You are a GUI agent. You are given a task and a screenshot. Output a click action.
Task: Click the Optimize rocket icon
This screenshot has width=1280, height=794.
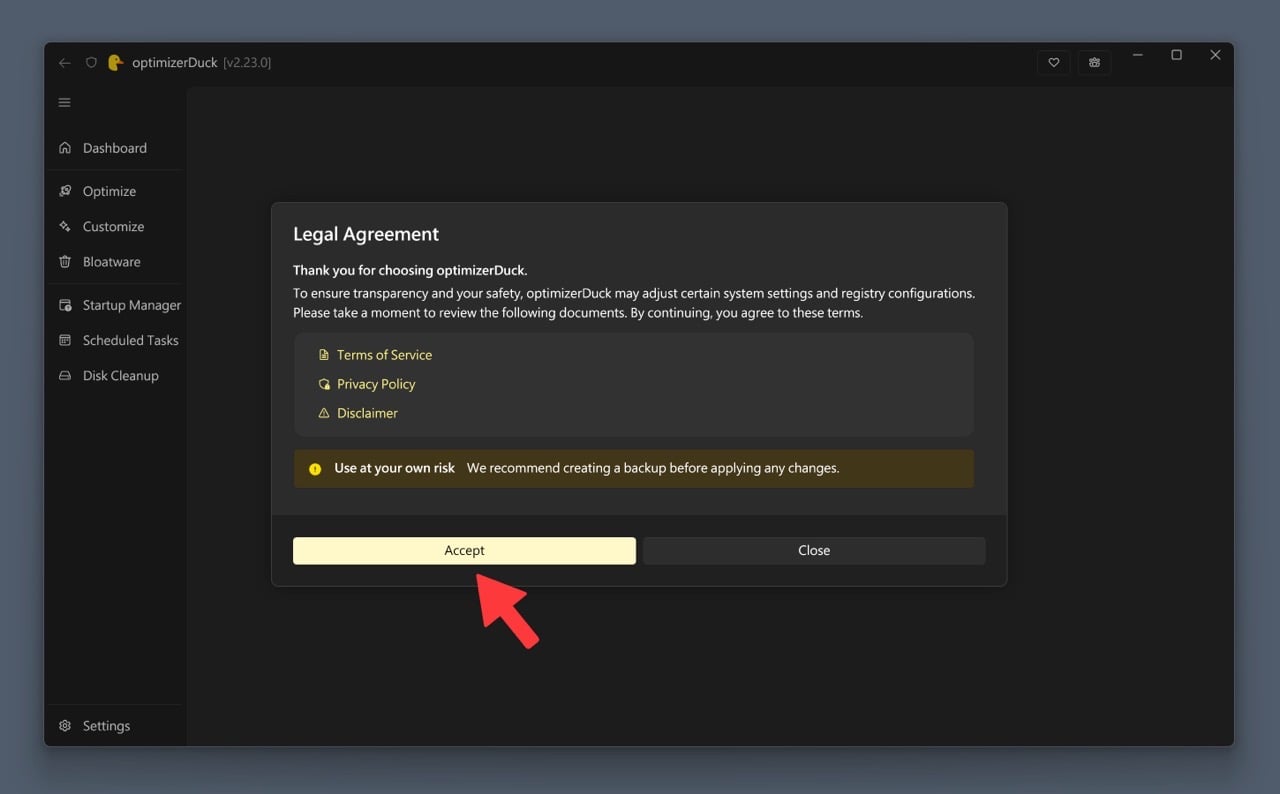(x=65, y=191)
